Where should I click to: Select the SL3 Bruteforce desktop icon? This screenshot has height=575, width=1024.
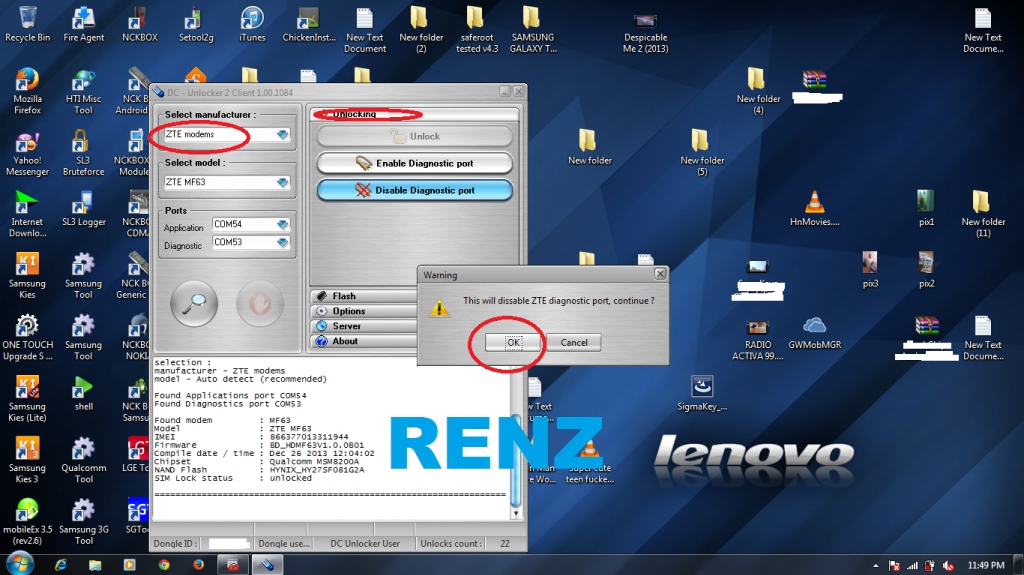[84, 153]
